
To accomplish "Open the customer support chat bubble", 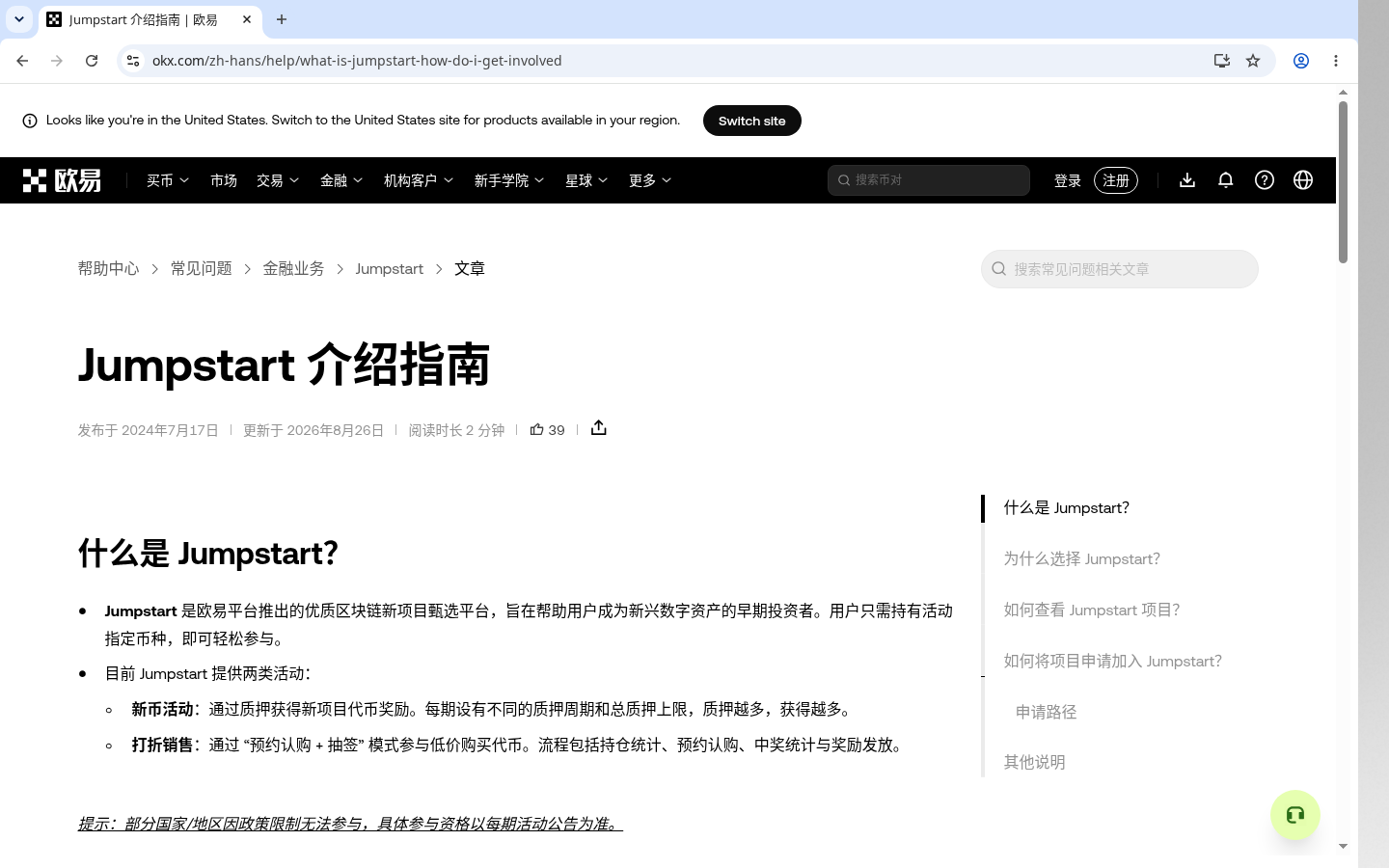I will [1294, 815].
